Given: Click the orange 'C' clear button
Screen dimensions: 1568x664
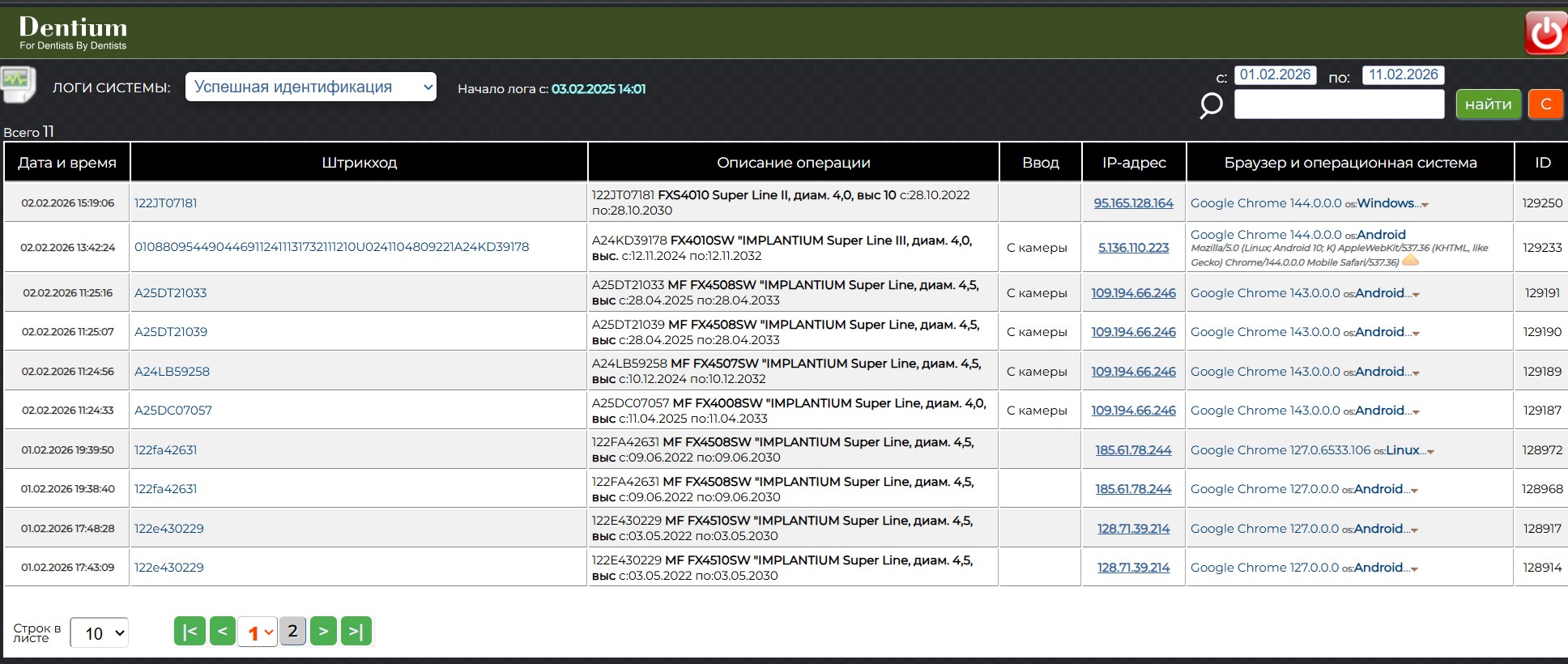Looking at the screenshot, I should pos(1545,104).
